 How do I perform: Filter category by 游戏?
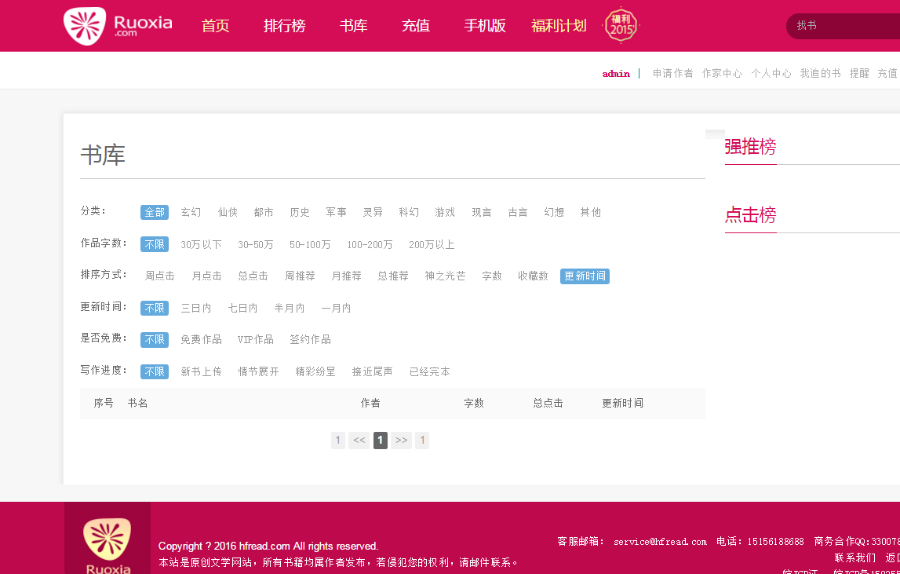[445, 212]
